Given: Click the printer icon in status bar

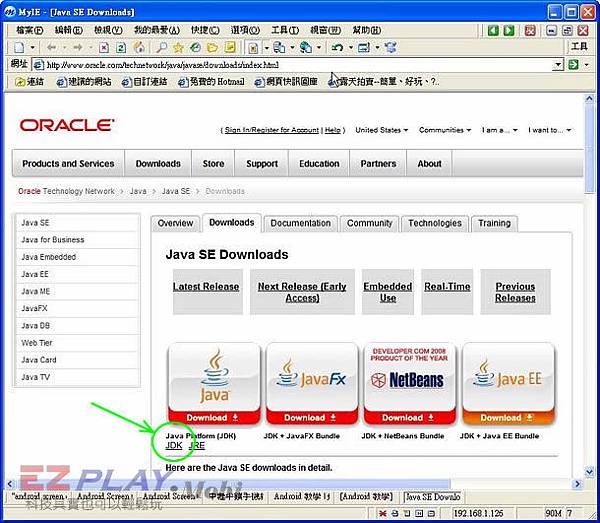Looking at the screenshot, I should 395,513.
